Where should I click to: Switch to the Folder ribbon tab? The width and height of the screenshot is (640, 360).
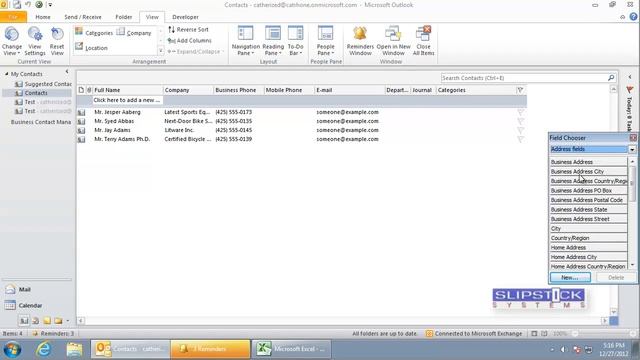124,17
